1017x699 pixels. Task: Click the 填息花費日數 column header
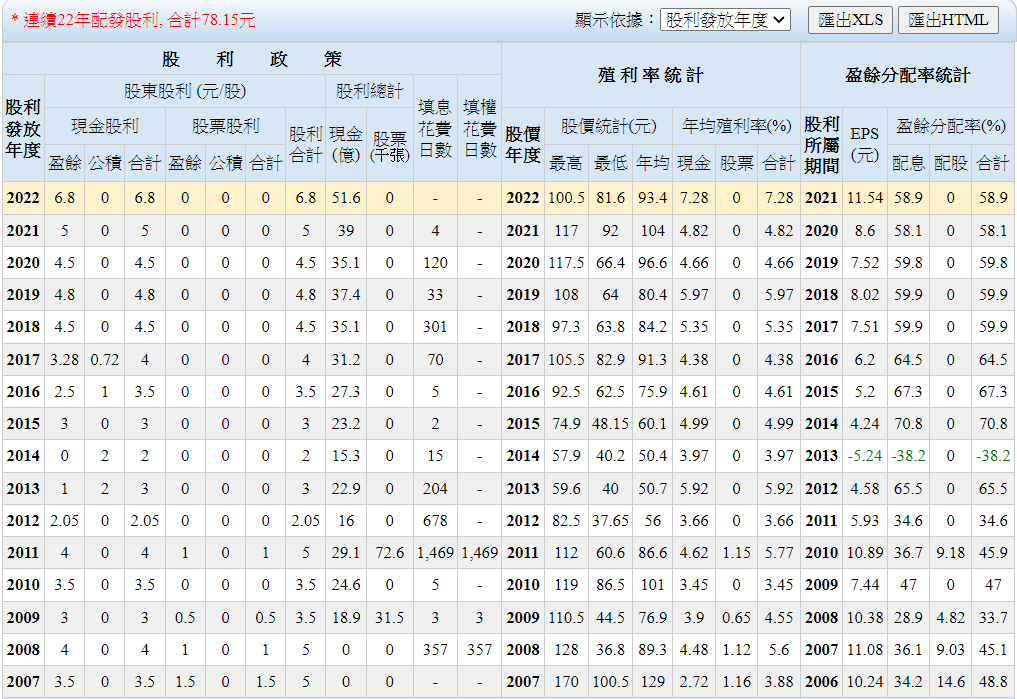coord(434,128)
